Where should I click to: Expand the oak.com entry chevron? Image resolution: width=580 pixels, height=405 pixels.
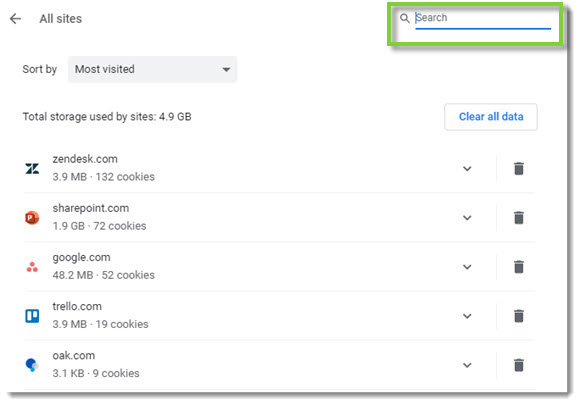(467, 366)
